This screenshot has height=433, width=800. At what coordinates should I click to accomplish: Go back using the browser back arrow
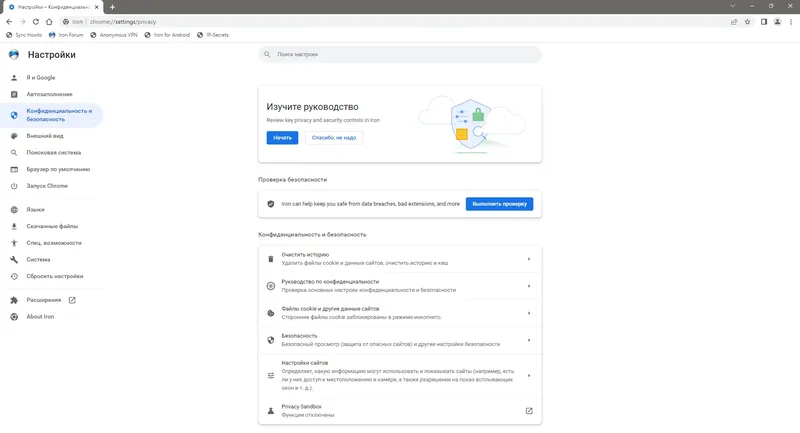9,21
